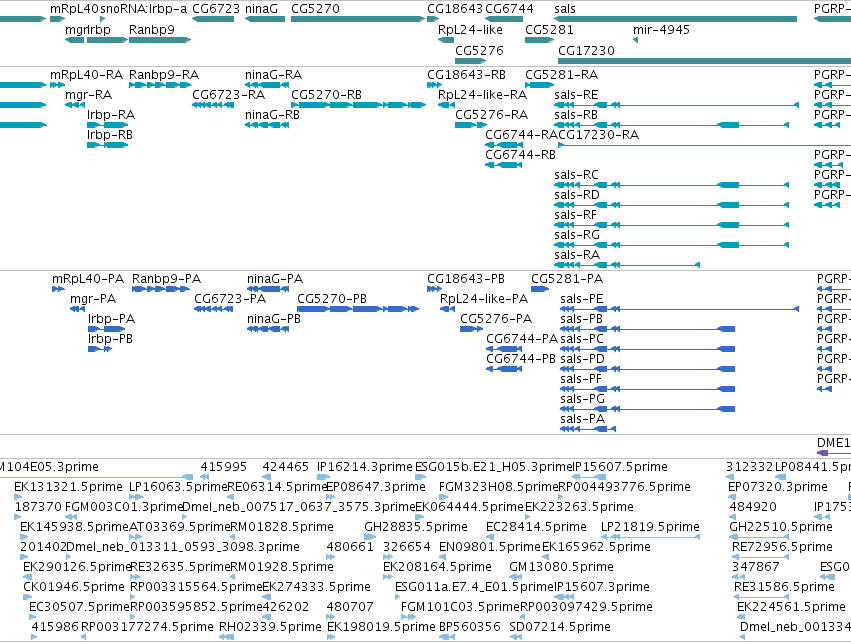
Task: Click the 424465 EST label
Action: pos(285,467)
